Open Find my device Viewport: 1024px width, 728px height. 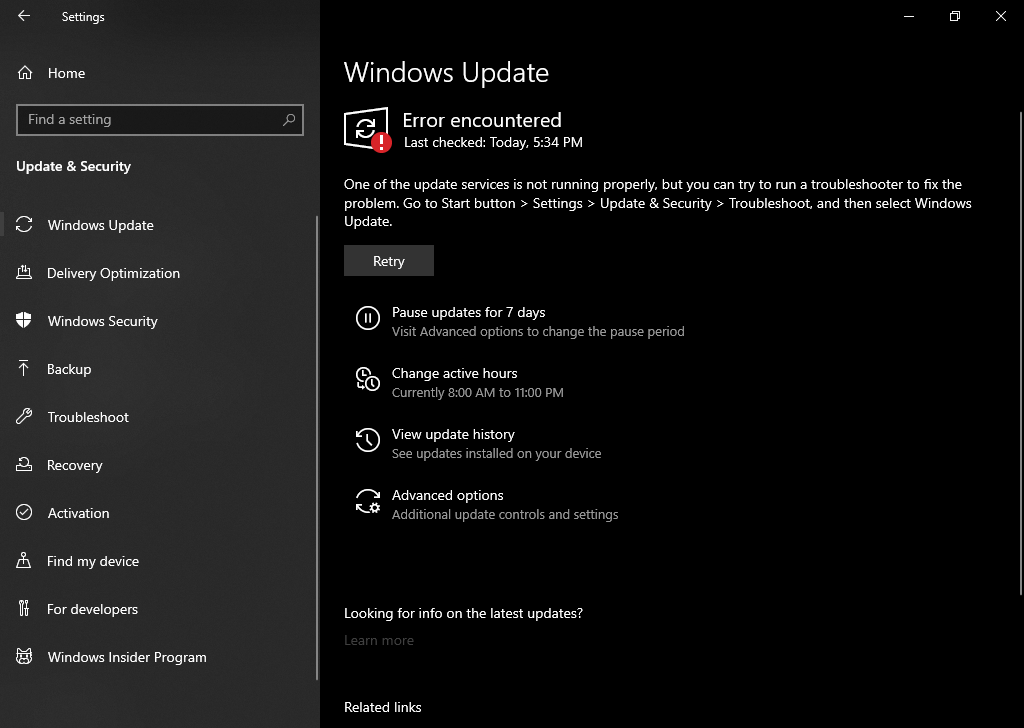pos(93,561)
